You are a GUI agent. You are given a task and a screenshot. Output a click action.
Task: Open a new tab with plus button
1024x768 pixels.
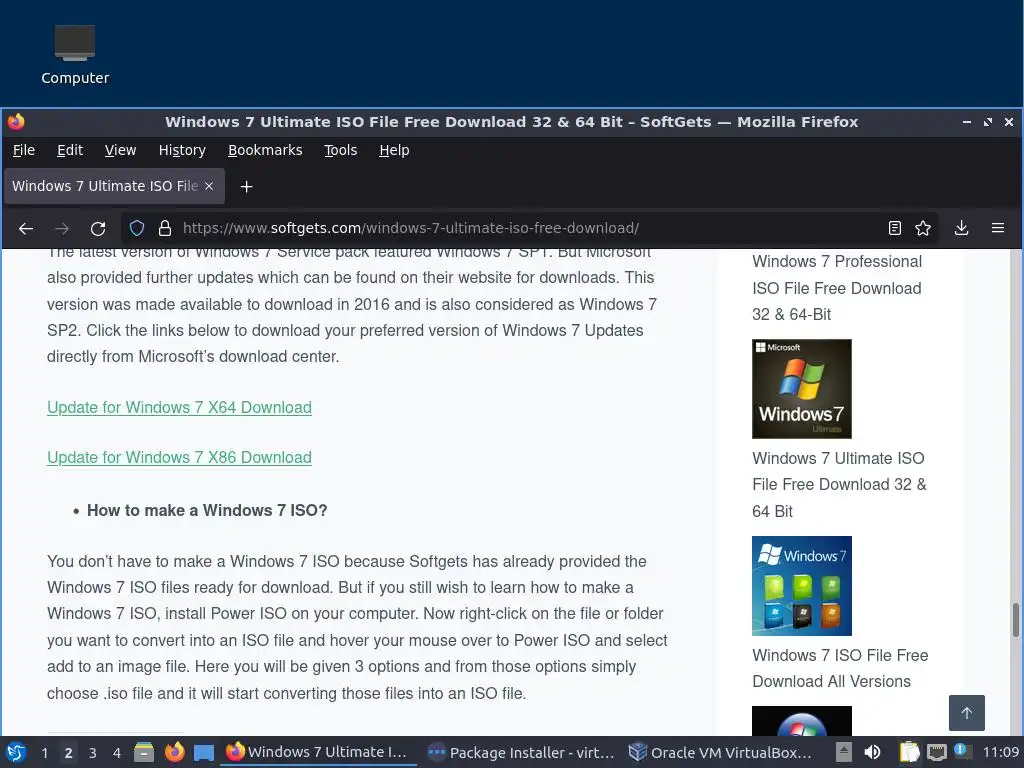pyautogui.click(x=246, y=187)
